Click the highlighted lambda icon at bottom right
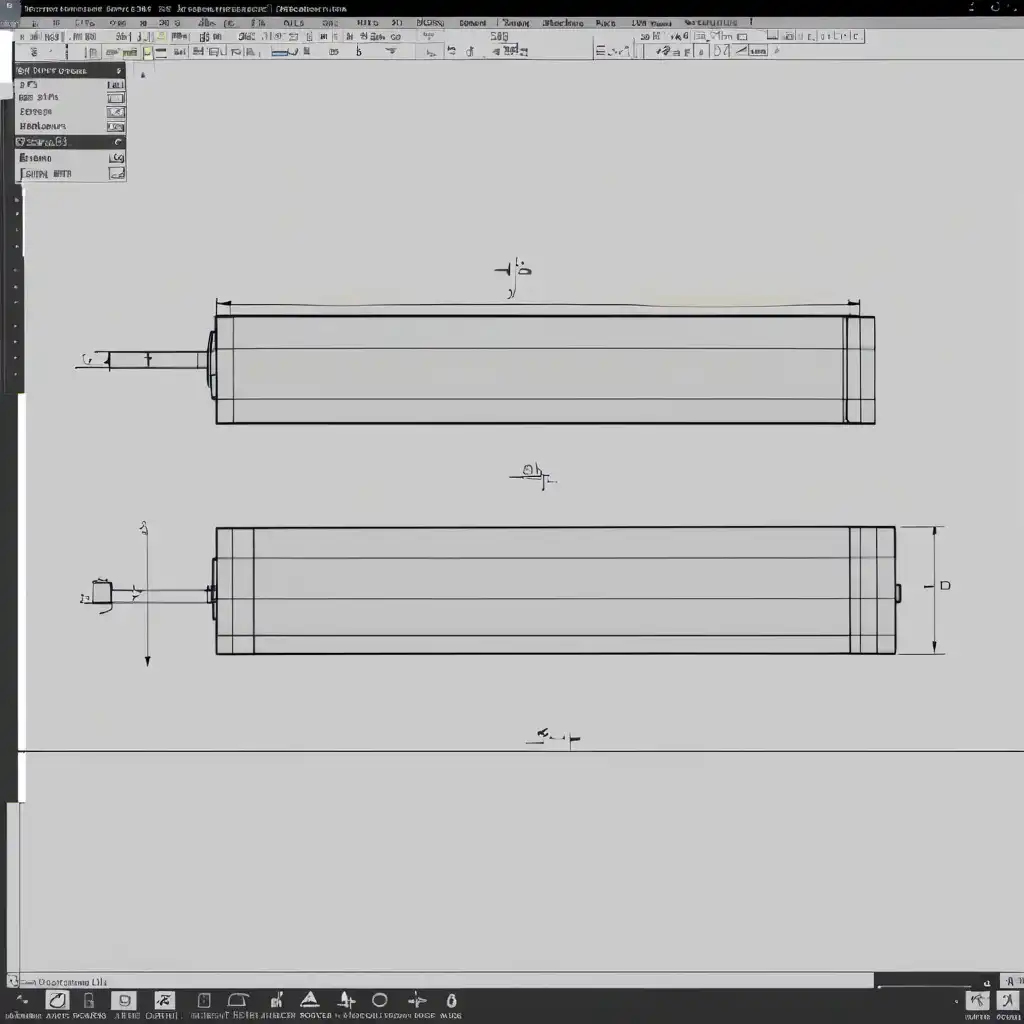This screenshot has width=1024, height=1024. 1008,1000
